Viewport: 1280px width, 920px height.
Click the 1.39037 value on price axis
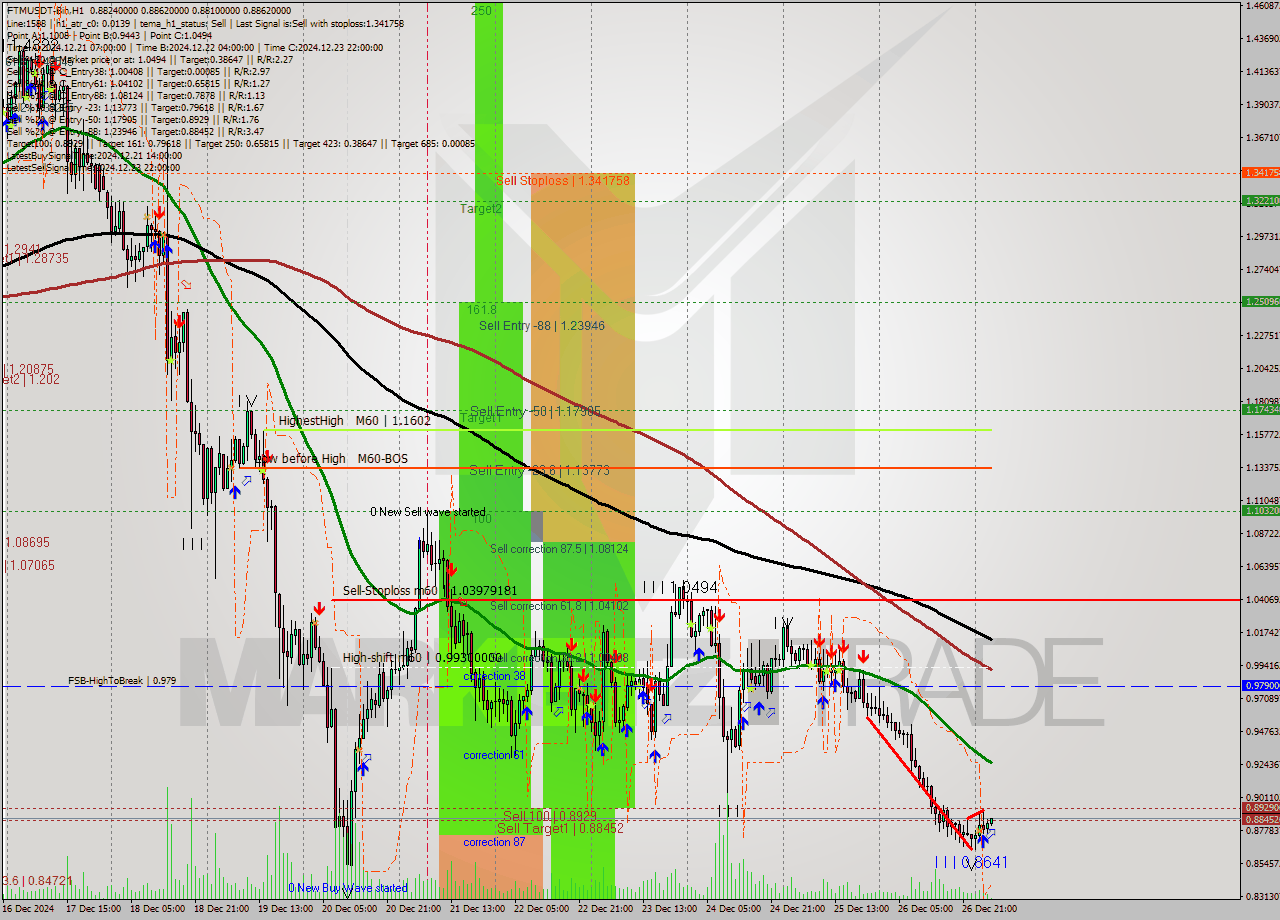tap(1262, 104)
